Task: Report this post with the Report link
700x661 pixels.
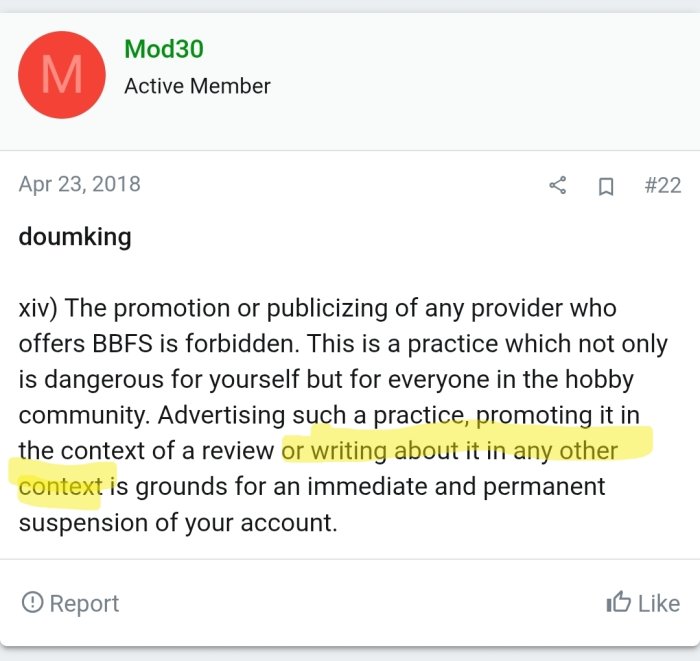Action: tap(84, 603)
